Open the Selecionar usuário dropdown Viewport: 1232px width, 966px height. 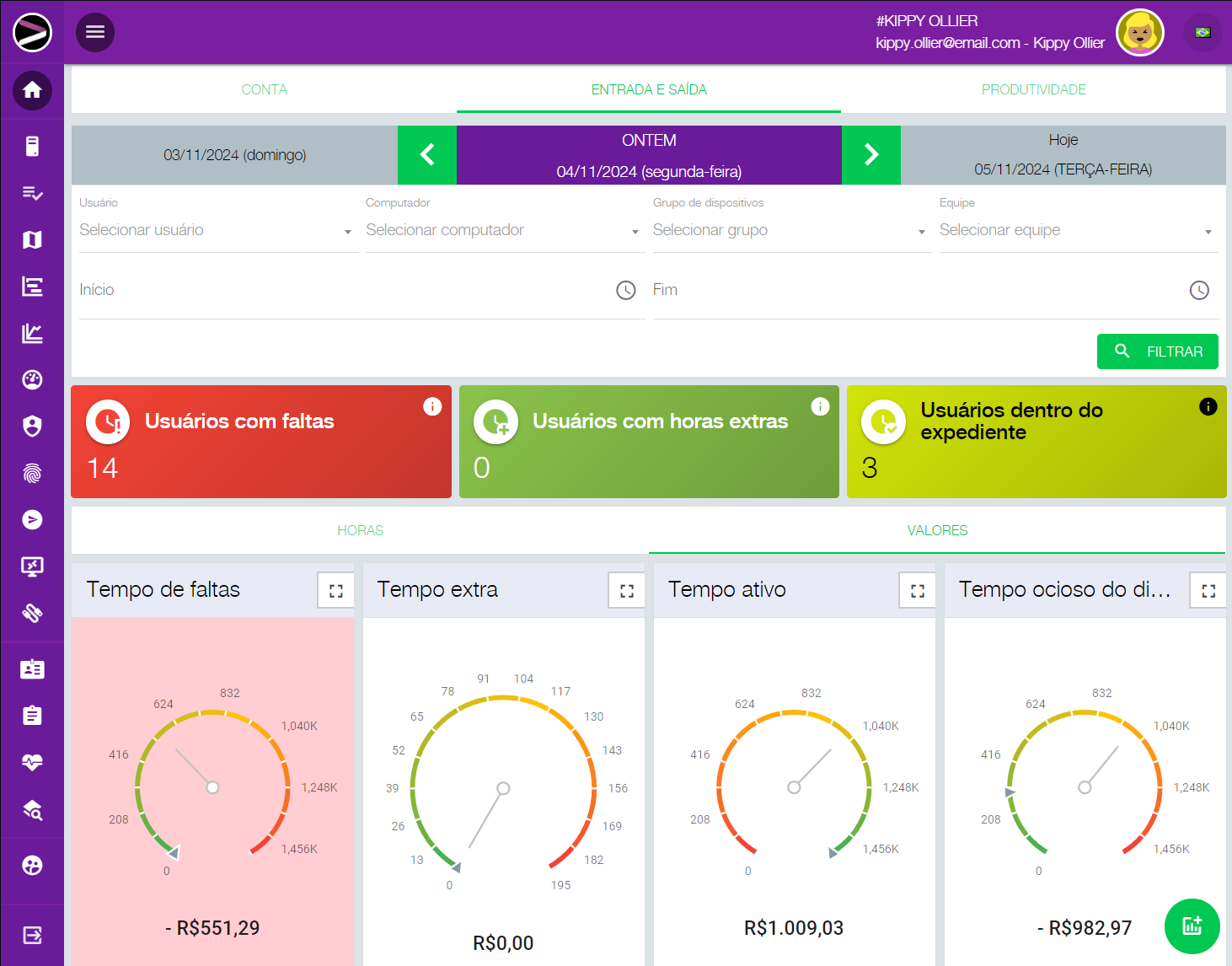pyautogui.click(x=215, y=230)
